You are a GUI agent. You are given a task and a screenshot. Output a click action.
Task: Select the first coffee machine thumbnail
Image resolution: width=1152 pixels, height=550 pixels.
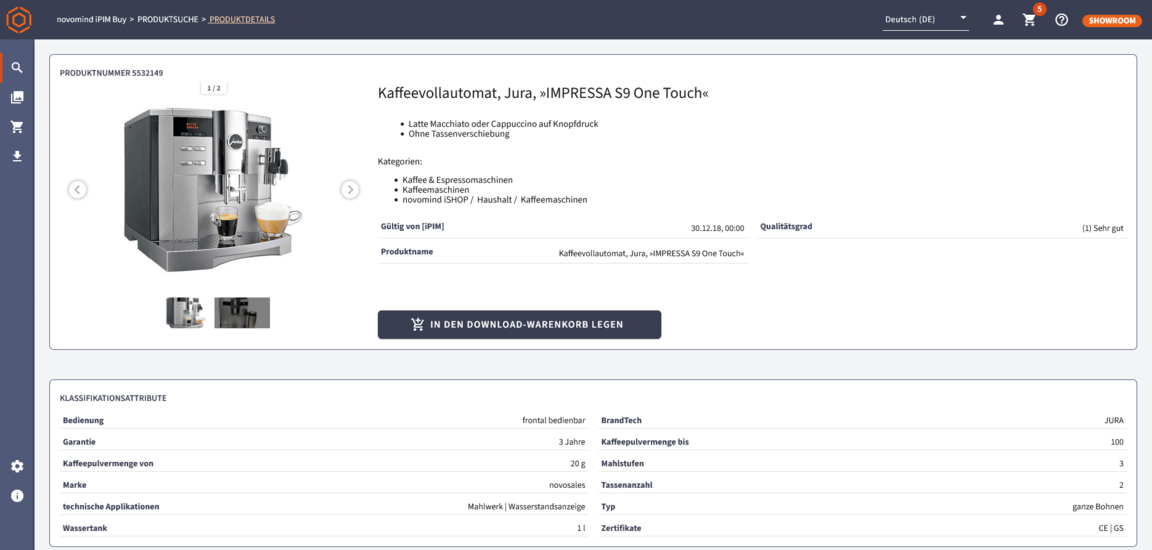[x=185, y=312]
